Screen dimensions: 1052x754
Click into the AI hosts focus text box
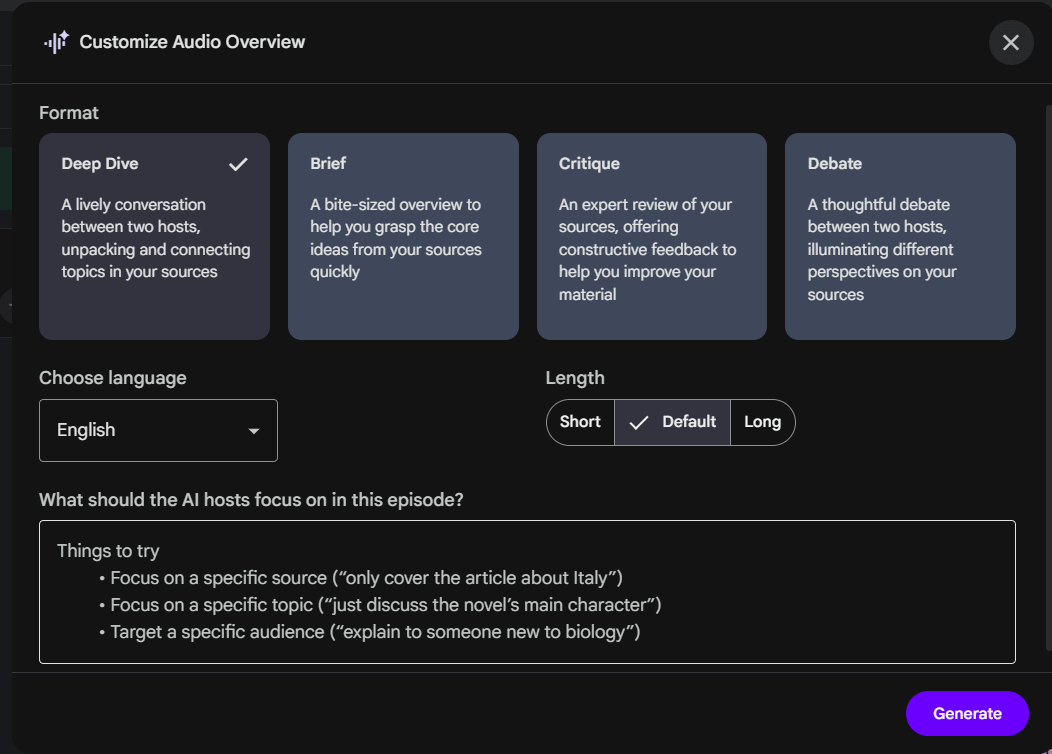point(527,591)
